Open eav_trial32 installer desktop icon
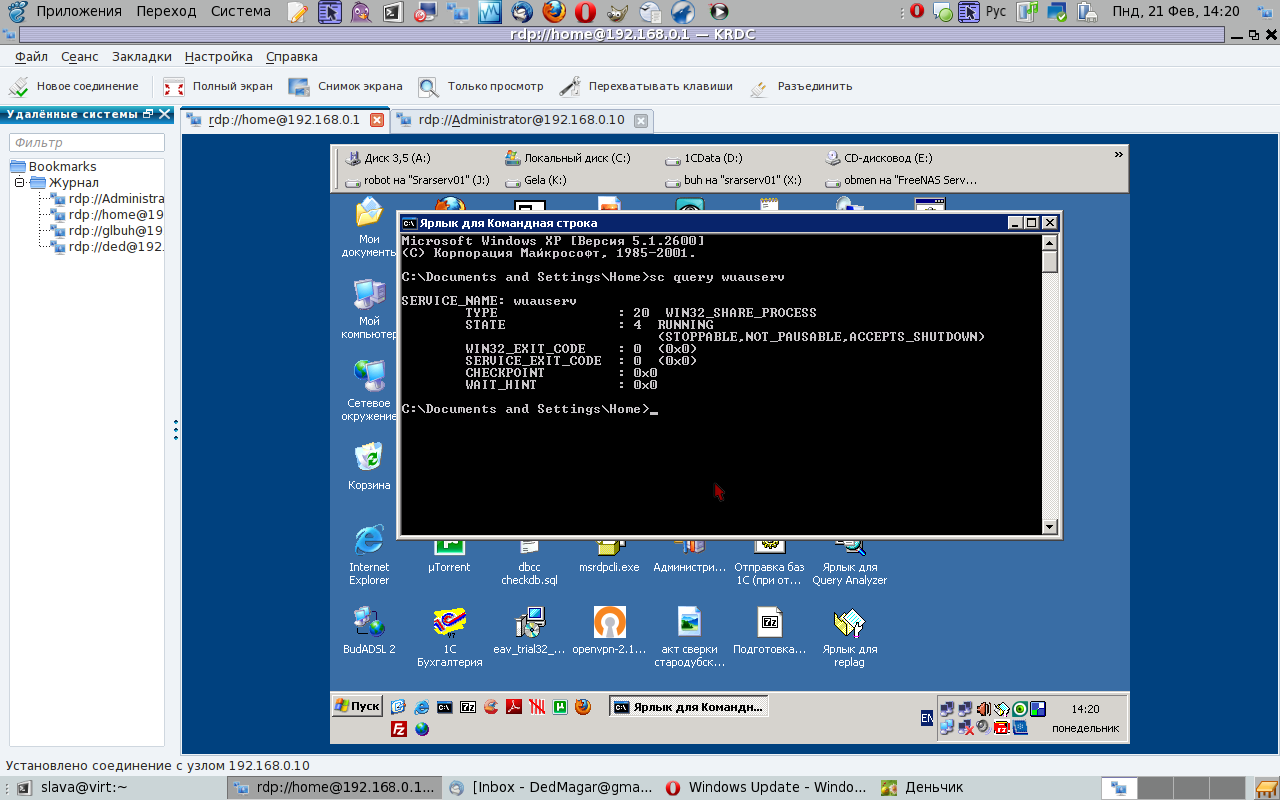Screen dimensions: 1280x800 click(x=531, y=631)
